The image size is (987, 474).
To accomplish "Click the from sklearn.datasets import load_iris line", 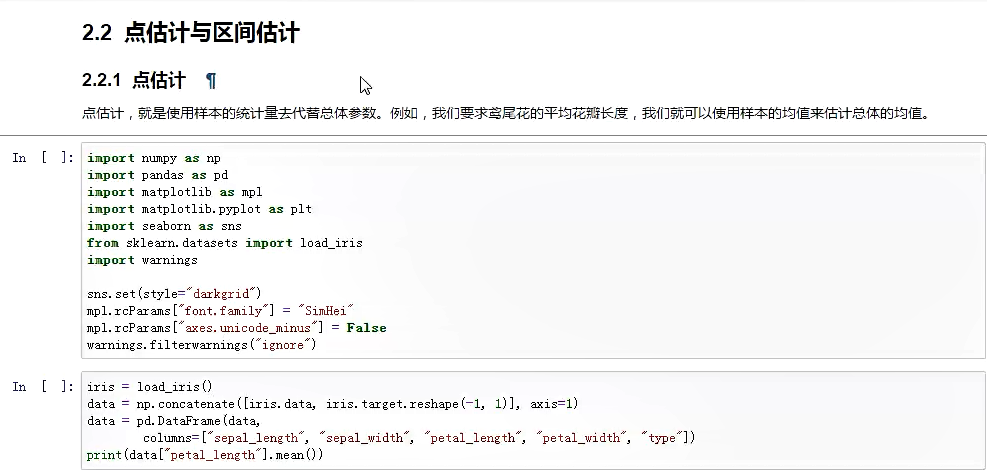I will coord(224,243).
